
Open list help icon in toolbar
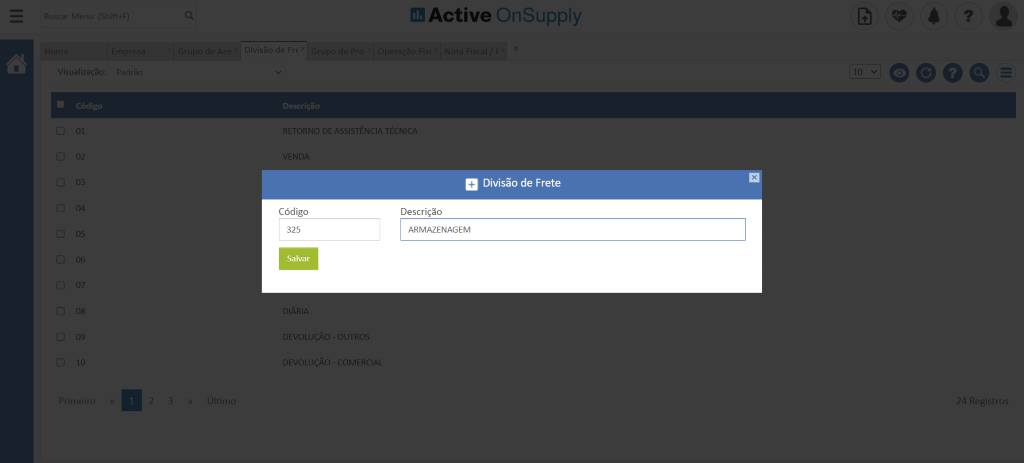953,72
